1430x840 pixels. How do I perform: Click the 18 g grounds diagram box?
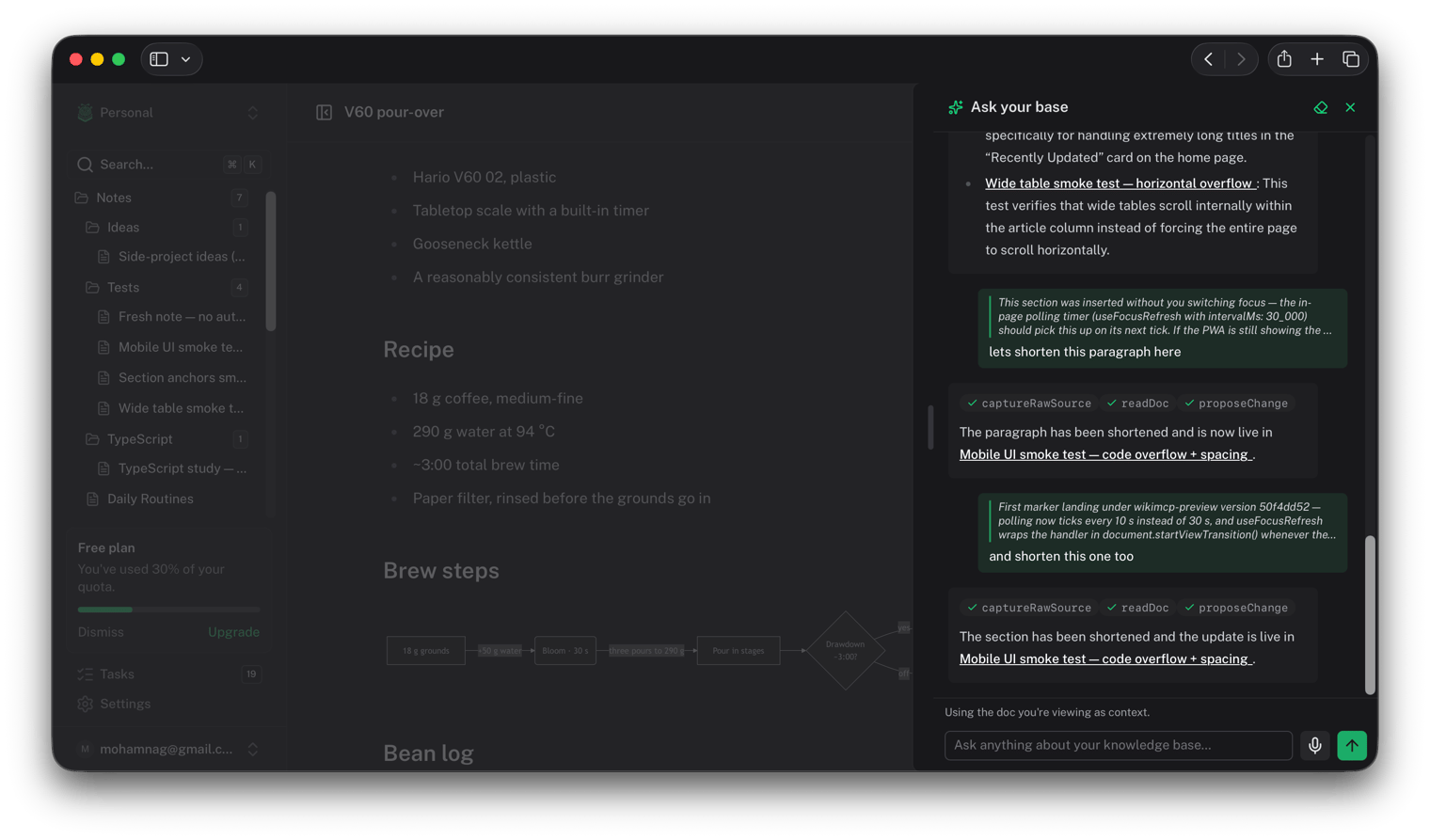(x=426, y=651)
